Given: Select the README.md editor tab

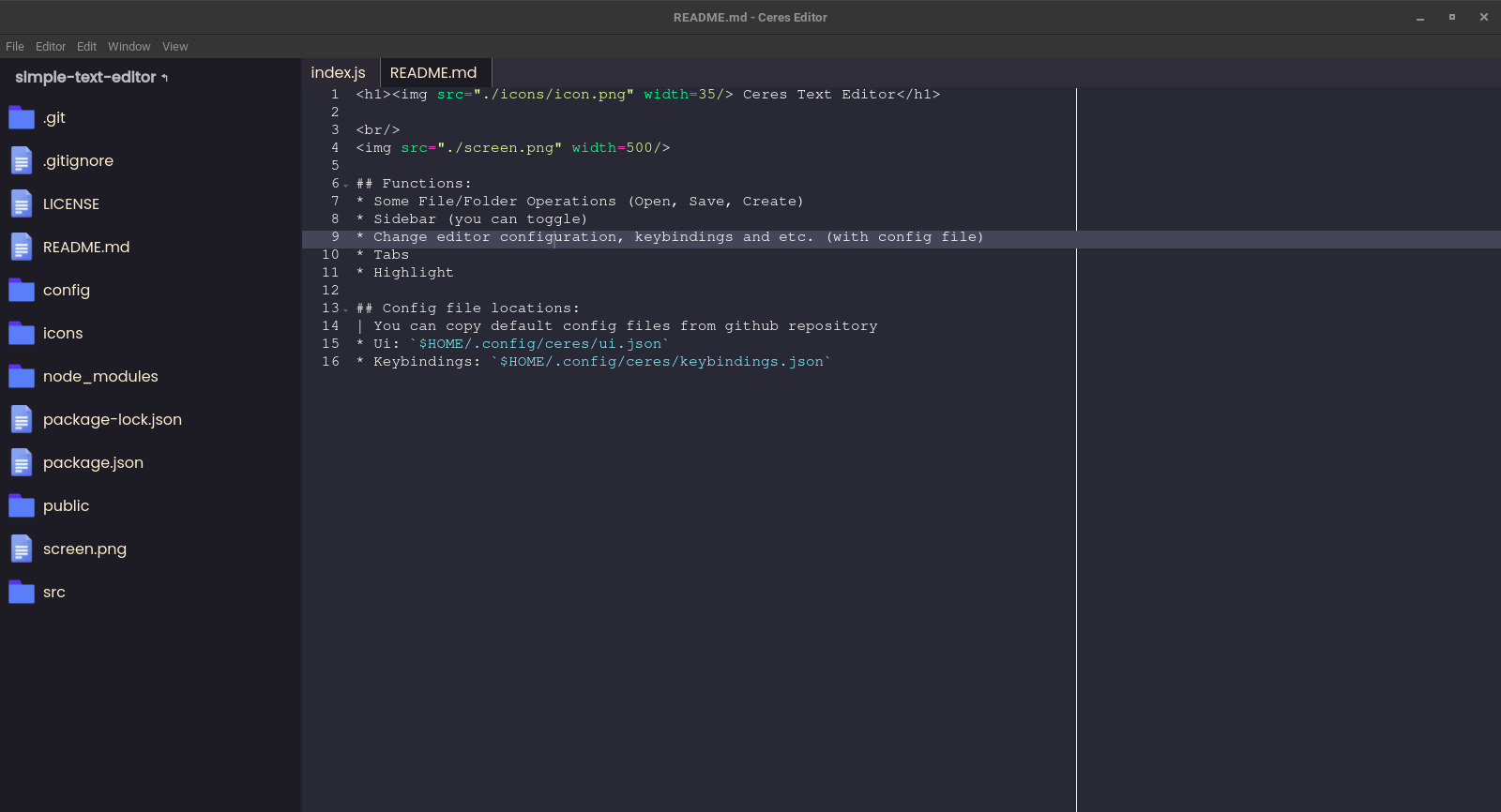Looking at the screenshot, I should point(433,72).
